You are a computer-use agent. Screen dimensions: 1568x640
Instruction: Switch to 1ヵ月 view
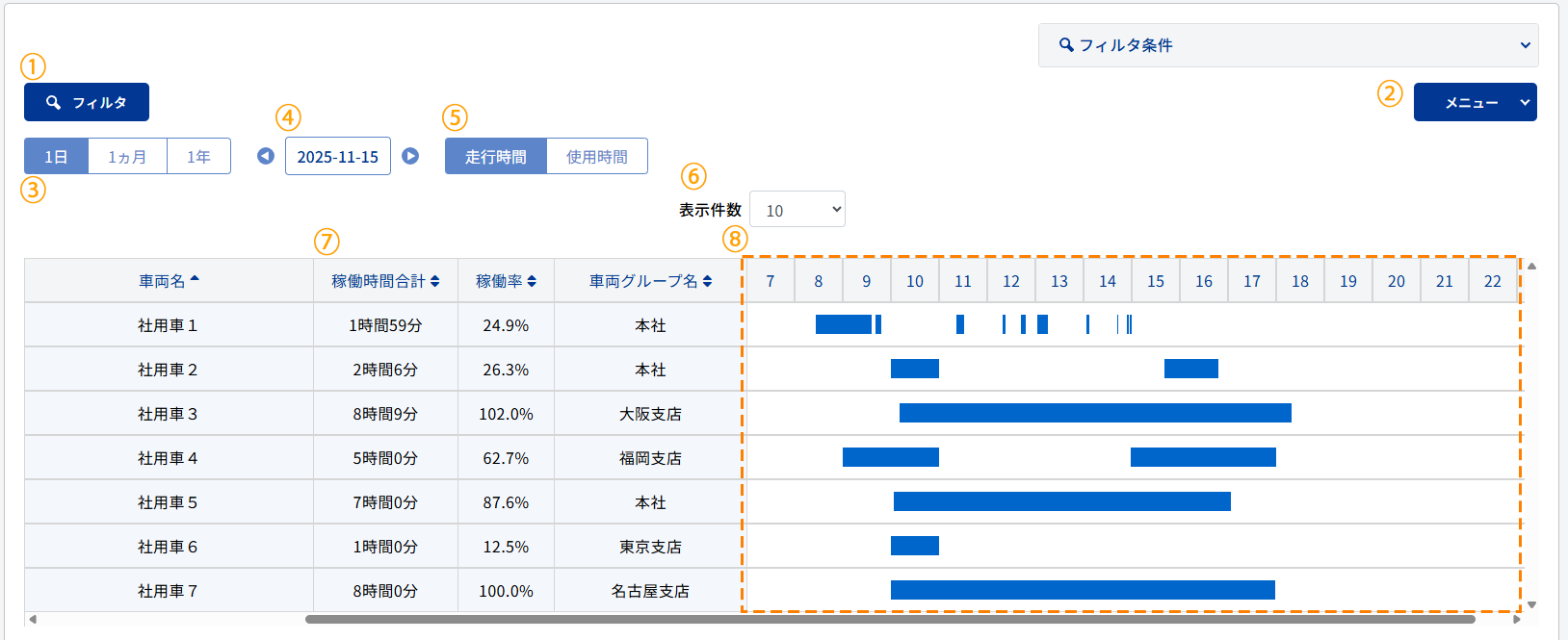tap(127, 156)
